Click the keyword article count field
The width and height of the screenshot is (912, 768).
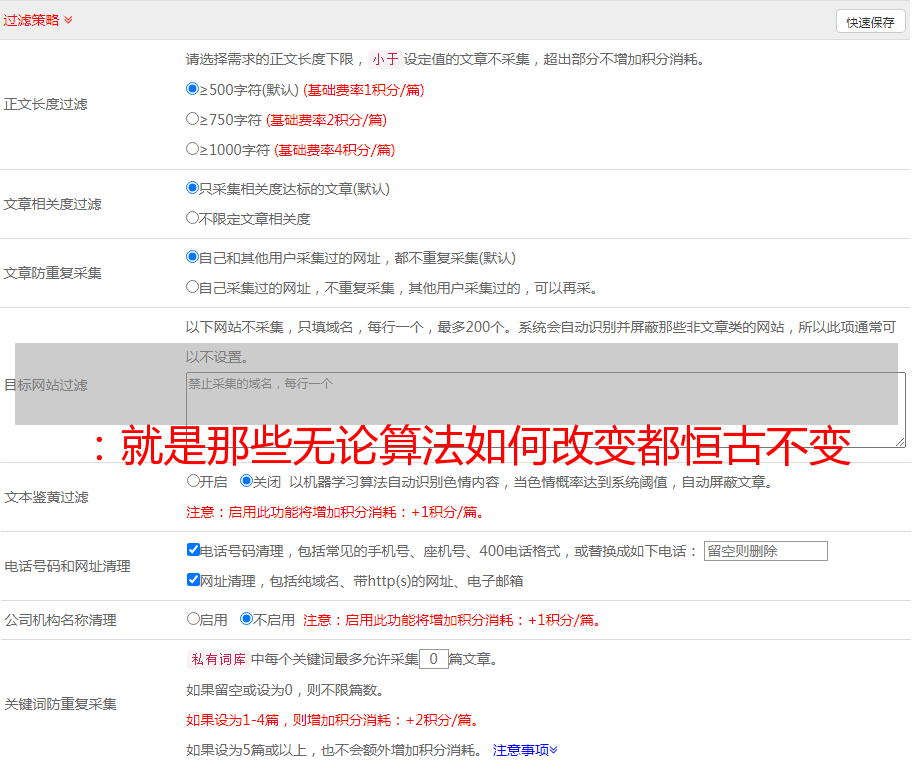pos(434,659)
